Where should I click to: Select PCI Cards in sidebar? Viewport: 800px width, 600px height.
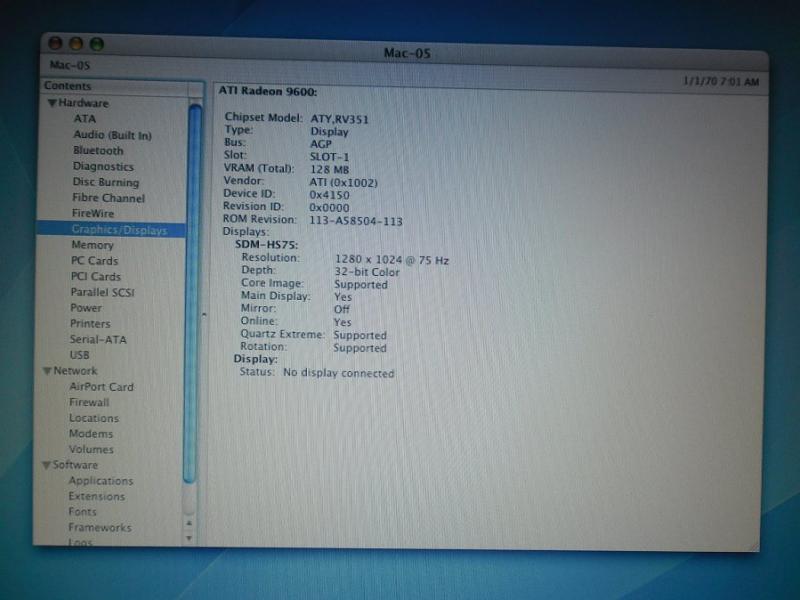95,277
